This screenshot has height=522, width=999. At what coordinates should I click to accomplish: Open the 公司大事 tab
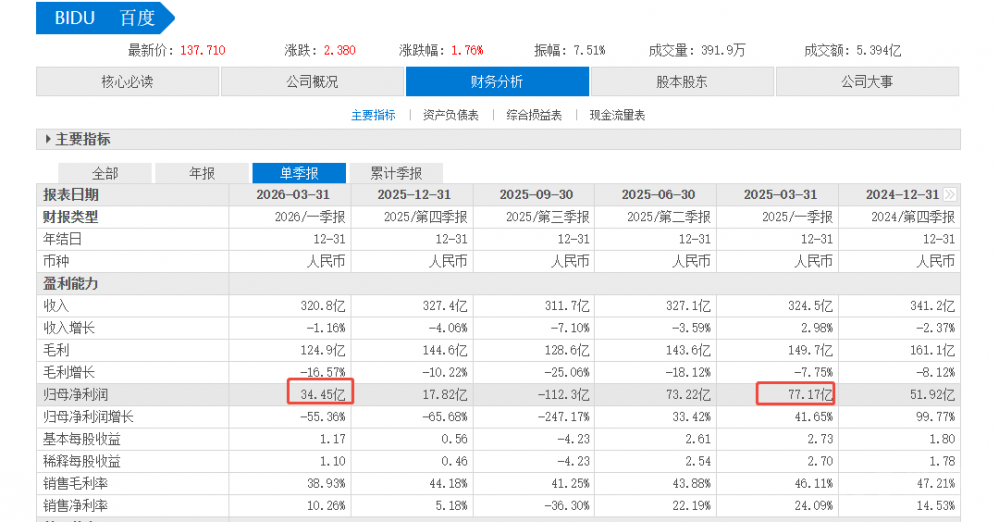(x=867, y=82)
